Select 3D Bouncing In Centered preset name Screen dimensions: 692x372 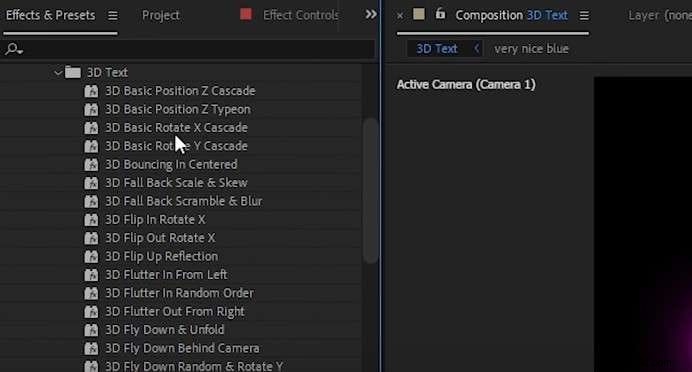(x=171, y=164)
